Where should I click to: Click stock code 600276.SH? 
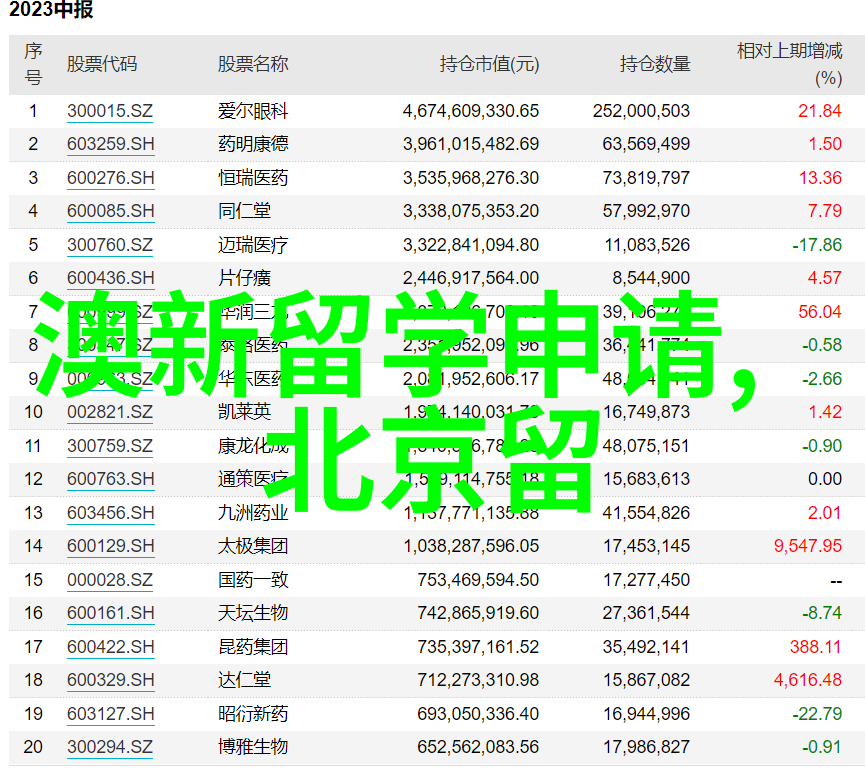click(111, 178)
